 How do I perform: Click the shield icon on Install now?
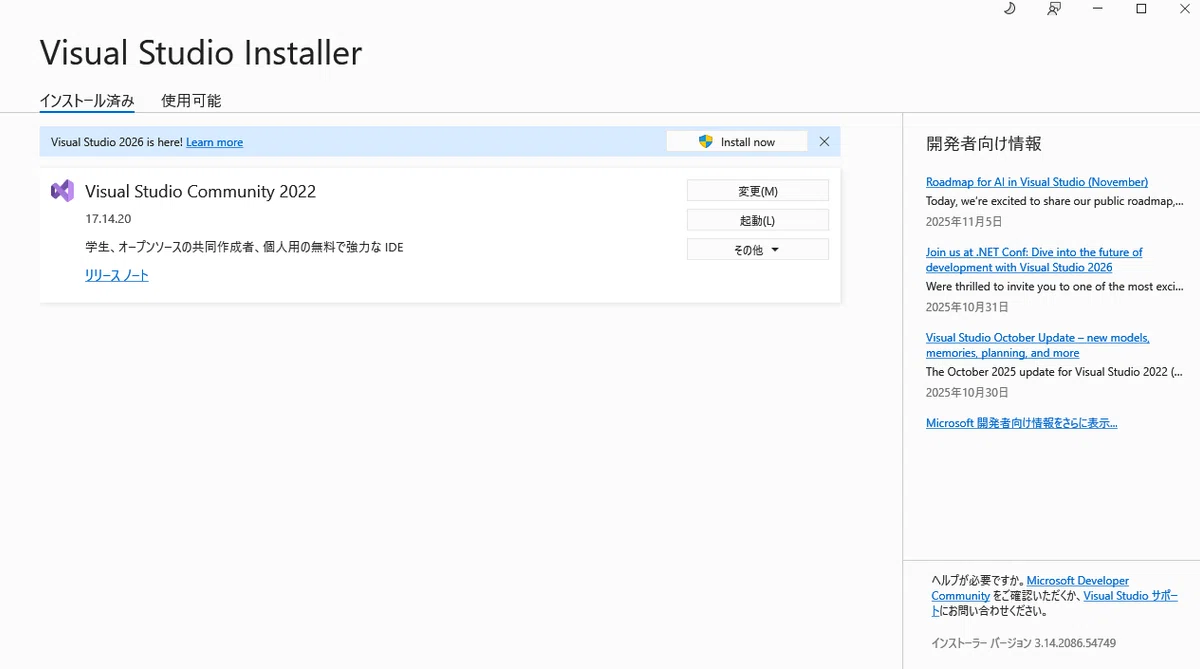point(706,142)
